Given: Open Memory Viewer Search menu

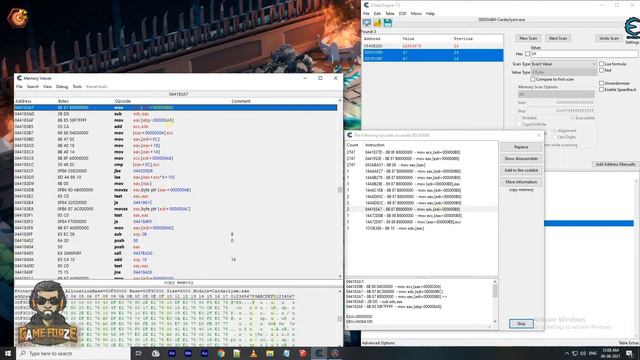Looking at the screenshot, I should tap(33, 87).
